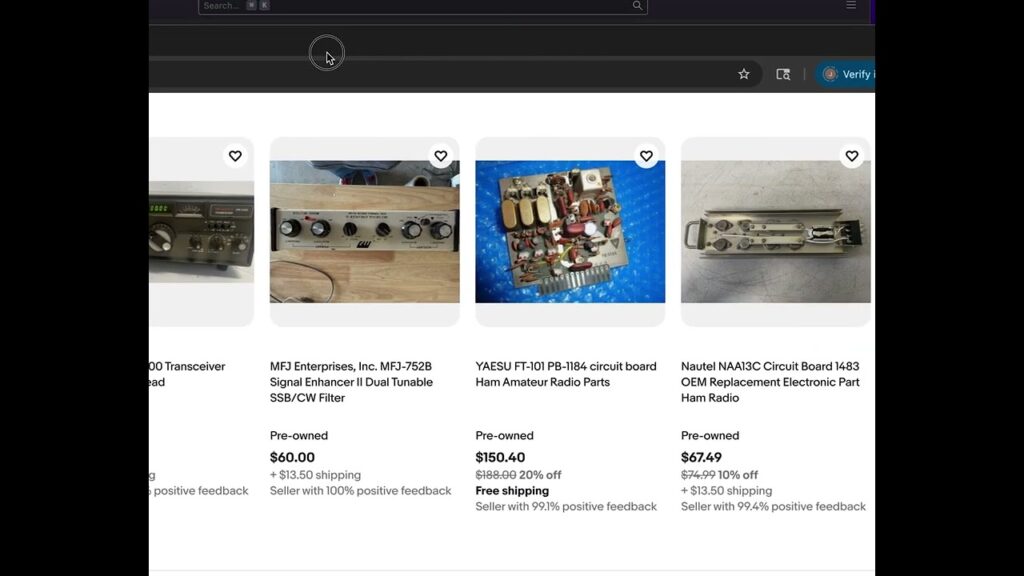Add YAESU FT-101 circuit board to watchlist
Image resolution: width=1024 pixels, height=576 pixels.
[646, 156]
